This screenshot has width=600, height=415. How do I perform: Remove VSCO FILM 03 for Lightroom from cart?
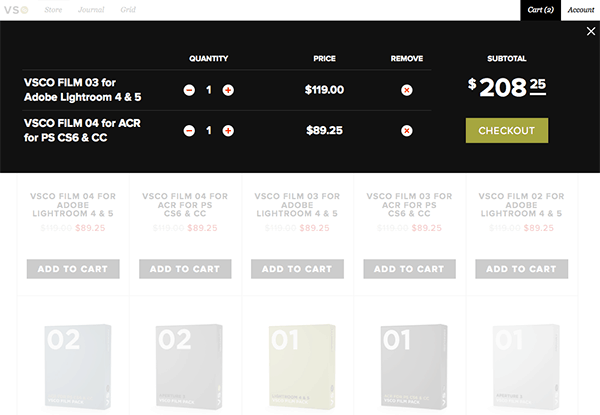coord(406,90)
